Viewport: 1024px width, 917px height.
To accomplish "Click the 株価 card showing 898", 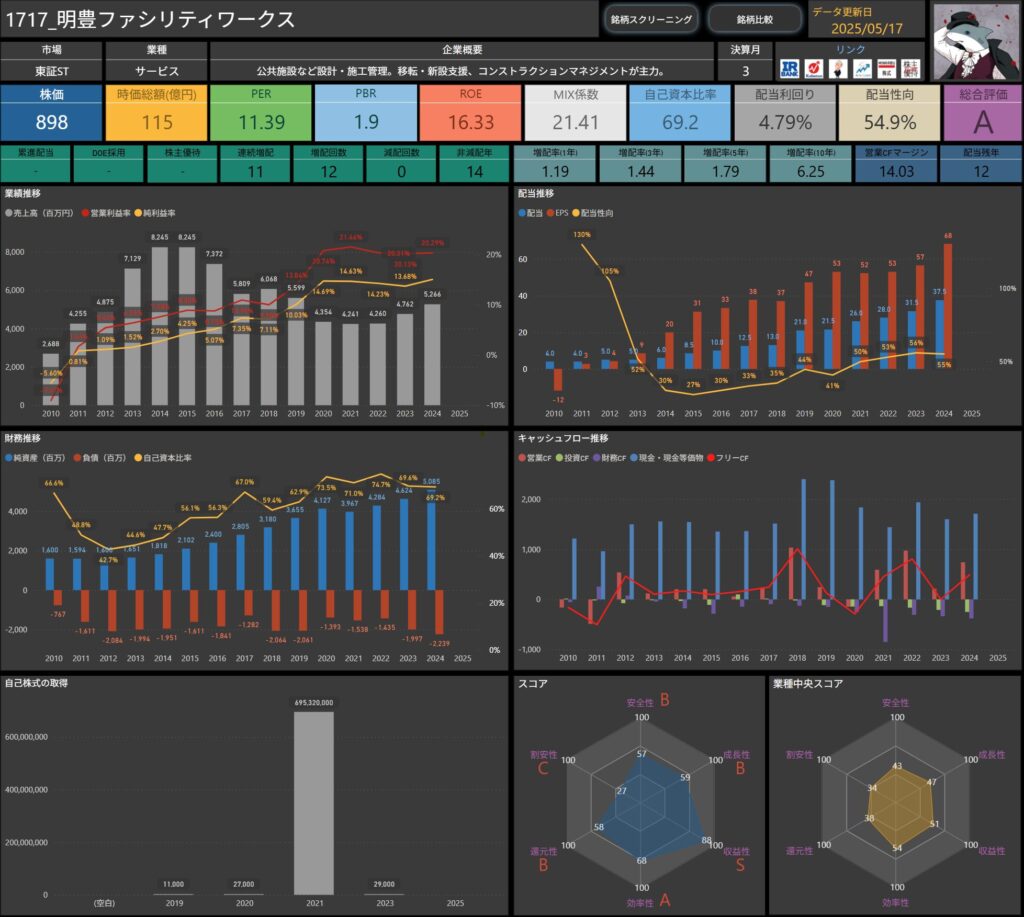I will [52, 112].
